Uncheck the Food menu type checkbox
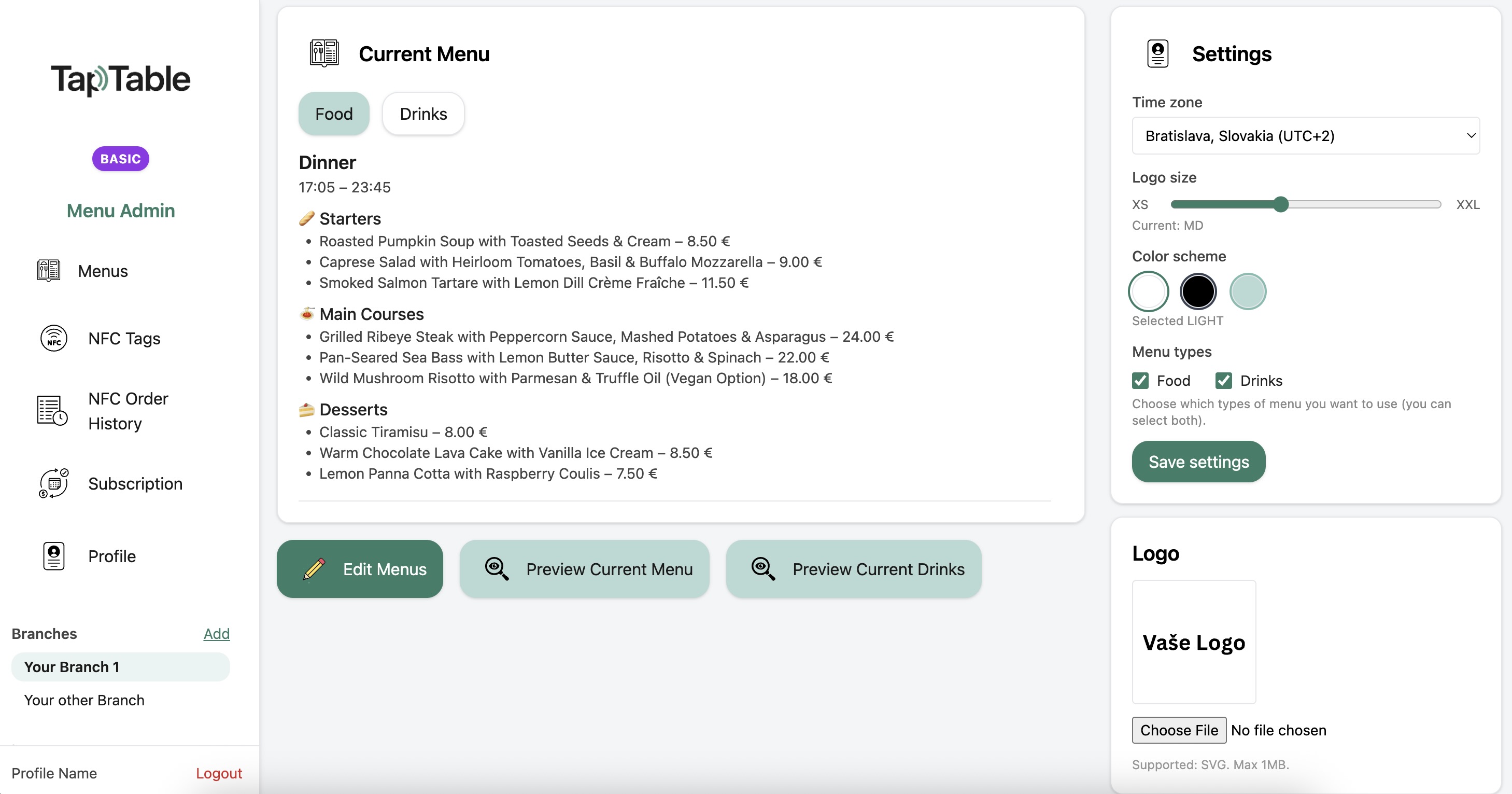The width and height of the screenshot is (1512, 794). pos(1140,381)
